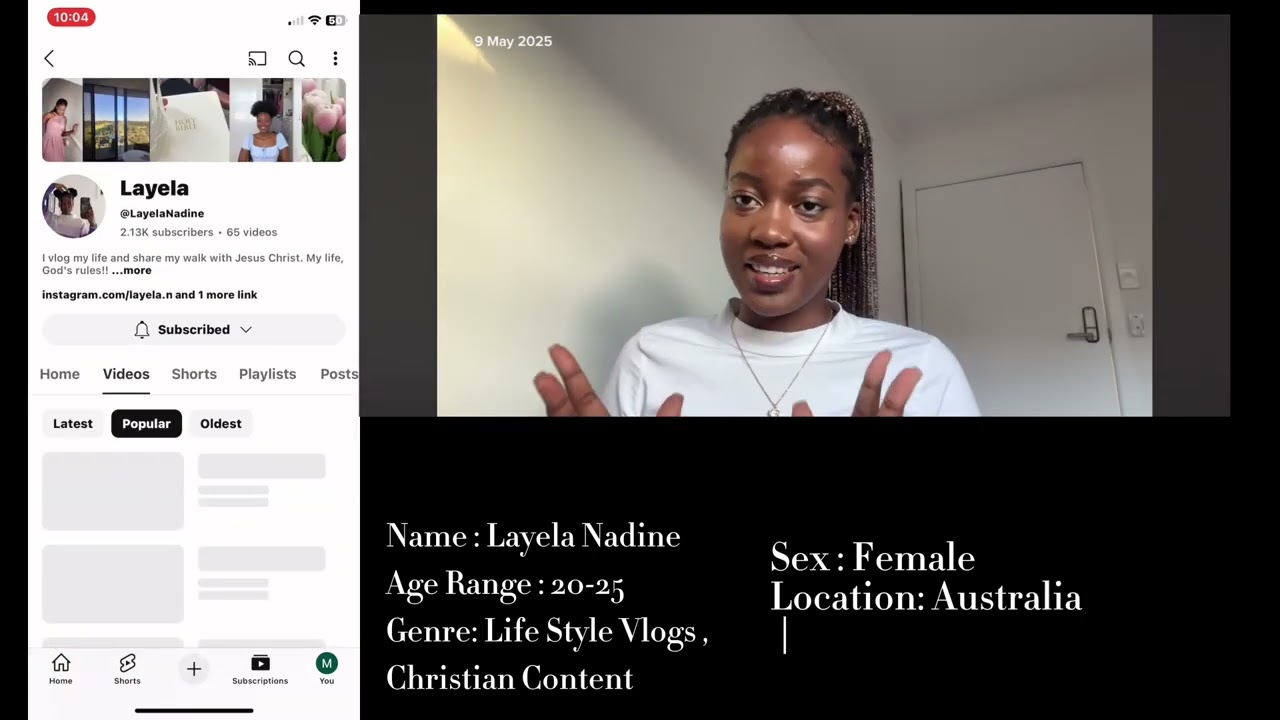Switch to the Home channel tab
Image resolution: width=1280 pixels, height=720 pixels.
pyautogui.click(x=60, y=374)
